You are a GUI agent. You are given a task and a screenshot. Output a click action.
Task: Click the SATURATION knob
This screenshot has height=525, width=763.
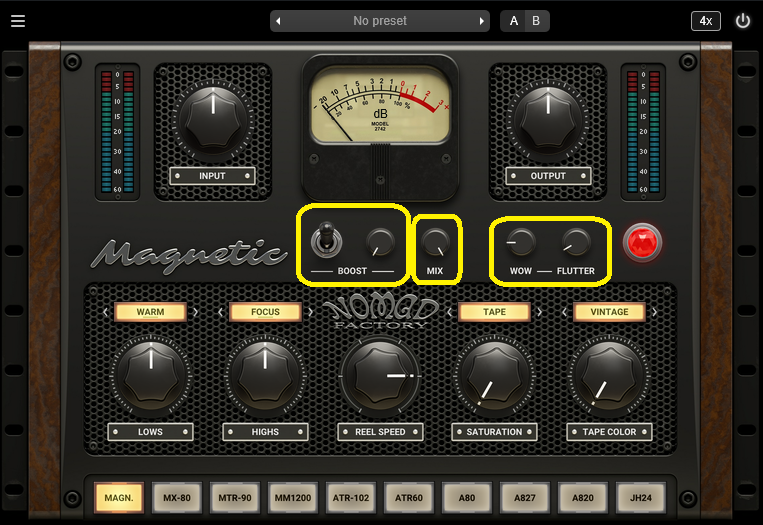pos(494,376)
